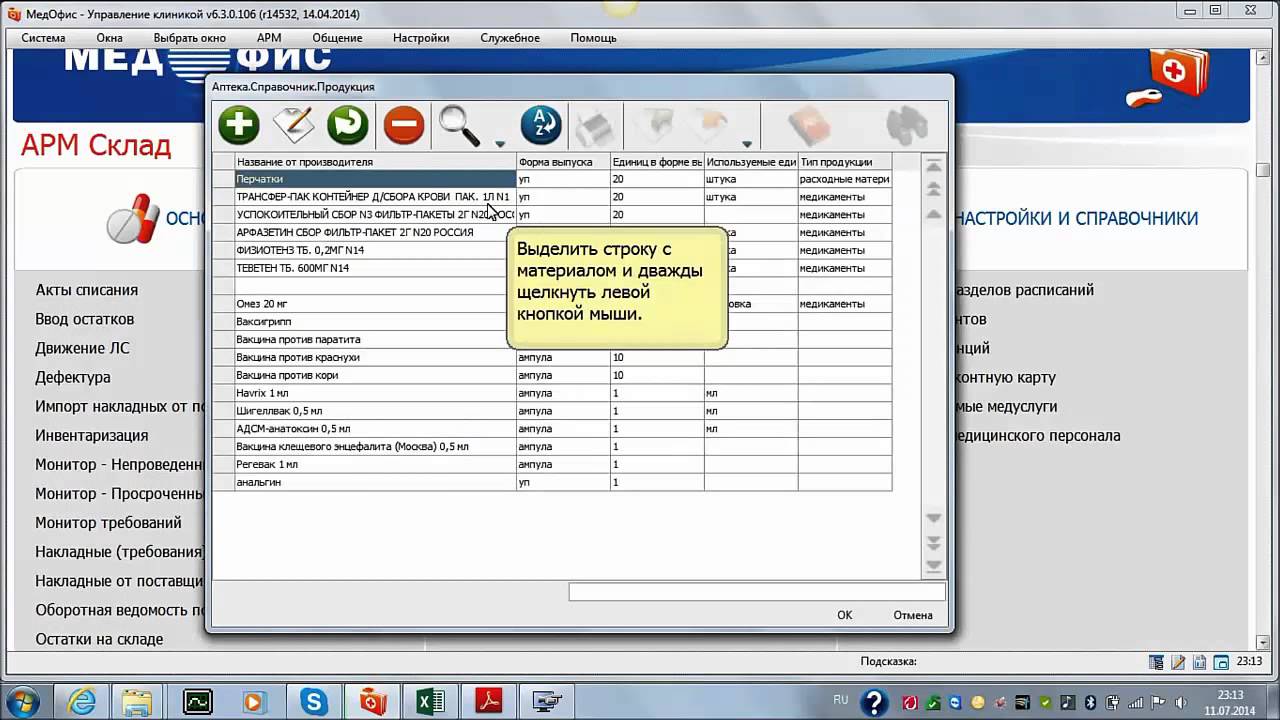The height and width of the screenshot is (720, 1280).
Task: Click the red minus delete record icon
Action: pyautogui.click(x=404, y=126)
